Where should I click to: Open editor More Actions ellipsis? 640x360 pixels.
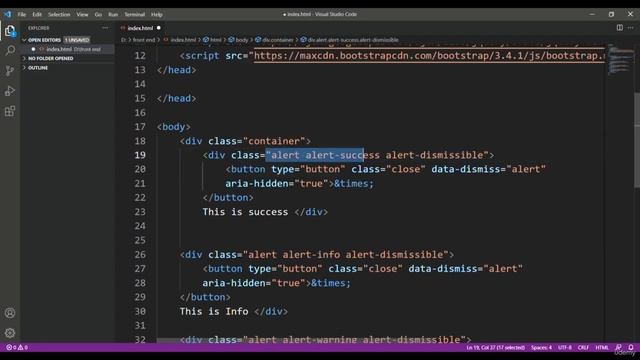pos(631,28)
